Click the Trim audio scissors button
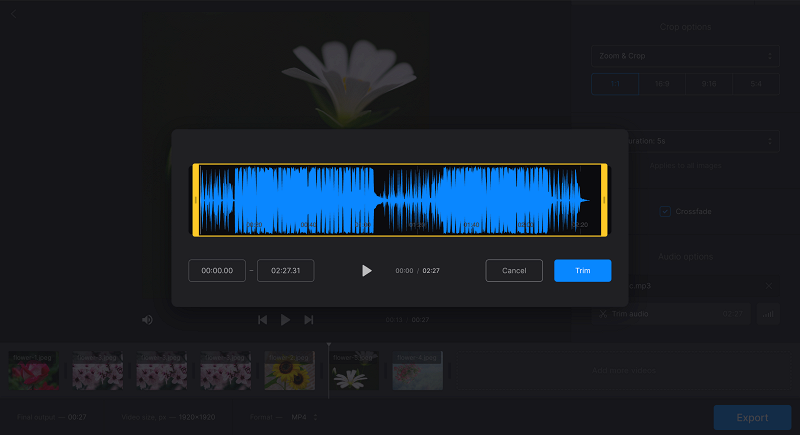 (x=671, y=314)
